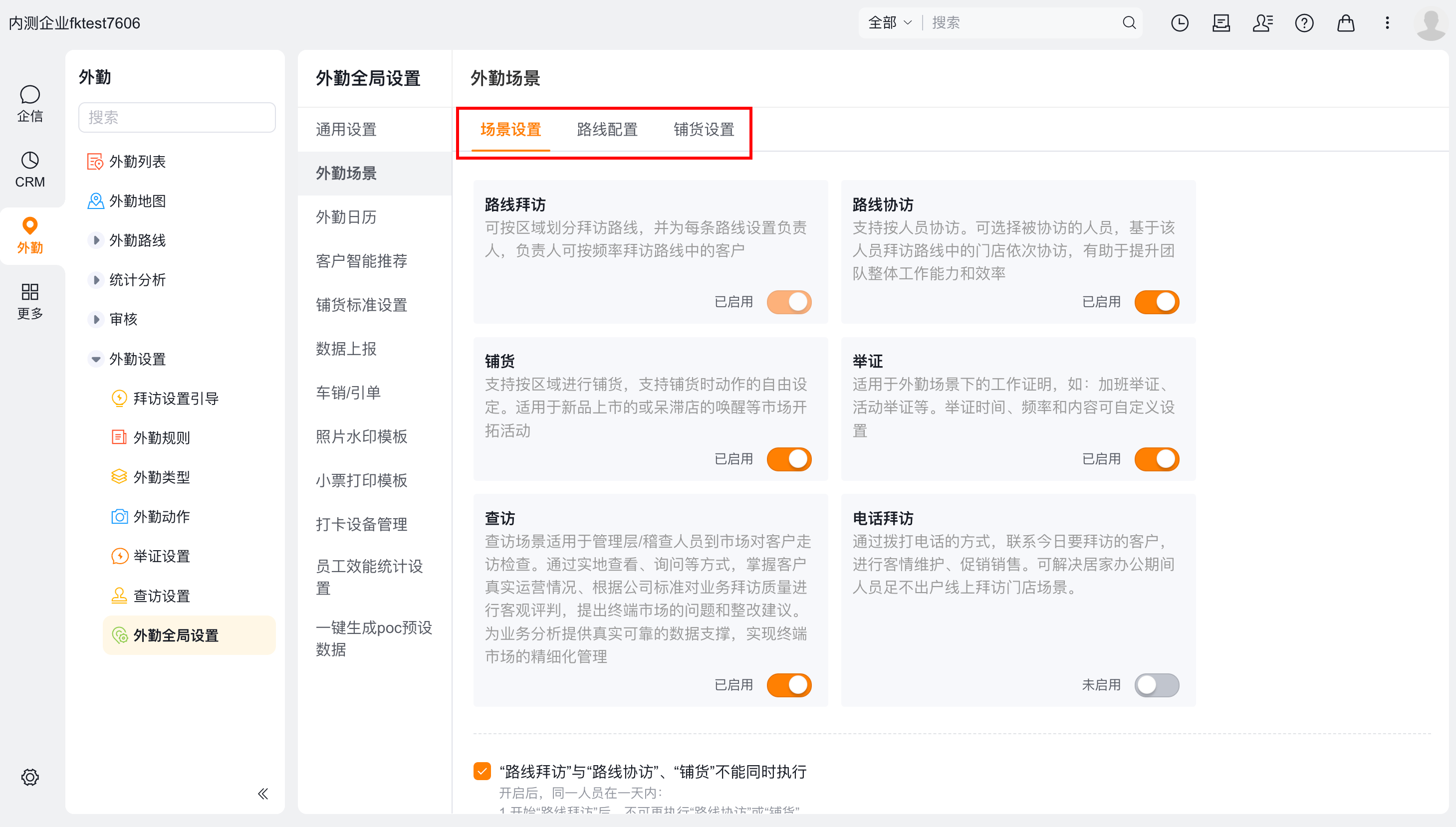The width and height of the screenshot is (1456, 827).
Task: Open 外勤动作 camera item
Action: tap(151, 516)
